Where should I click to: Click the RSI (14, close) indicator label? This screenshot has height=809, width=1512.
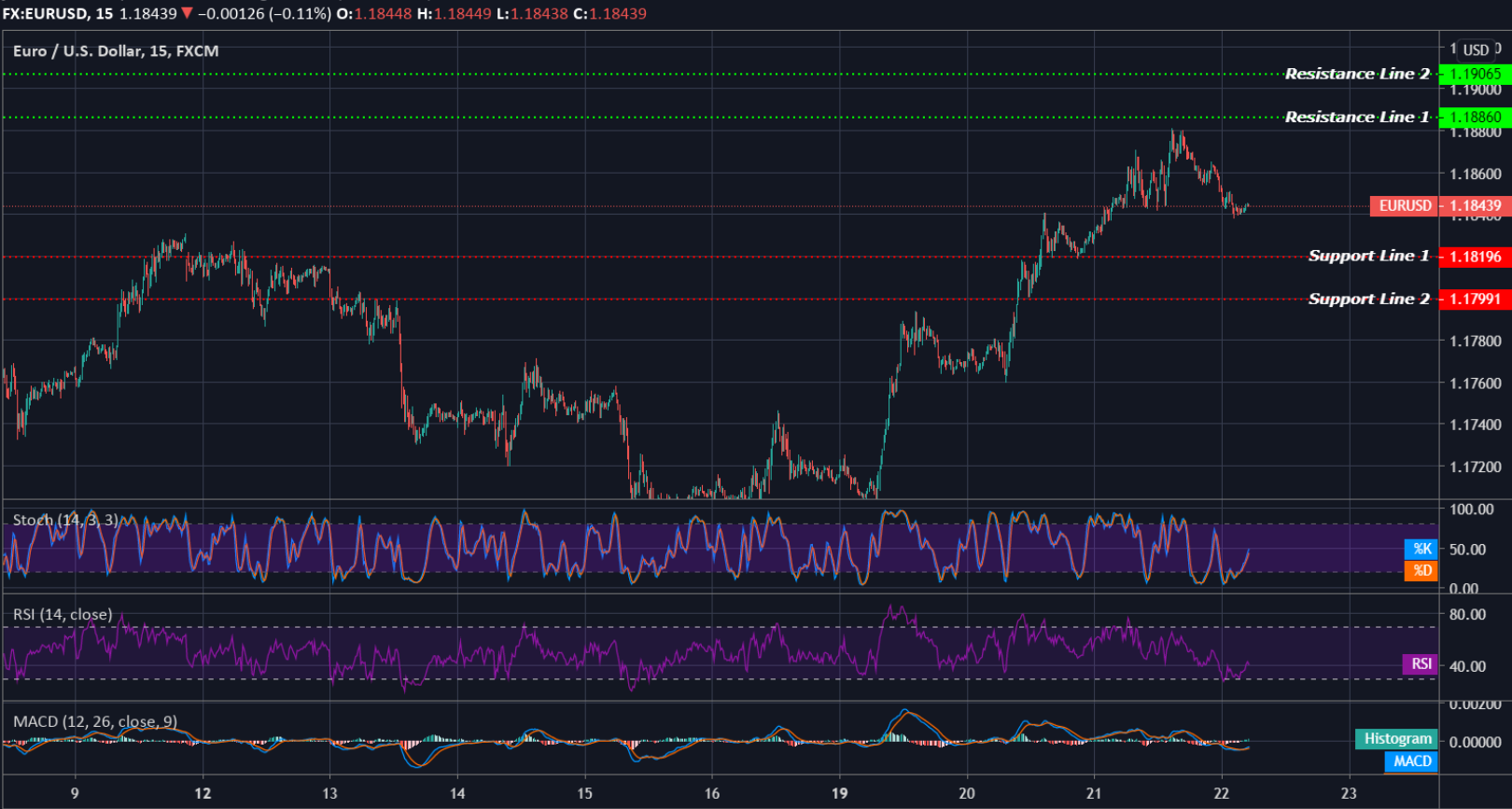coord(63,614)
